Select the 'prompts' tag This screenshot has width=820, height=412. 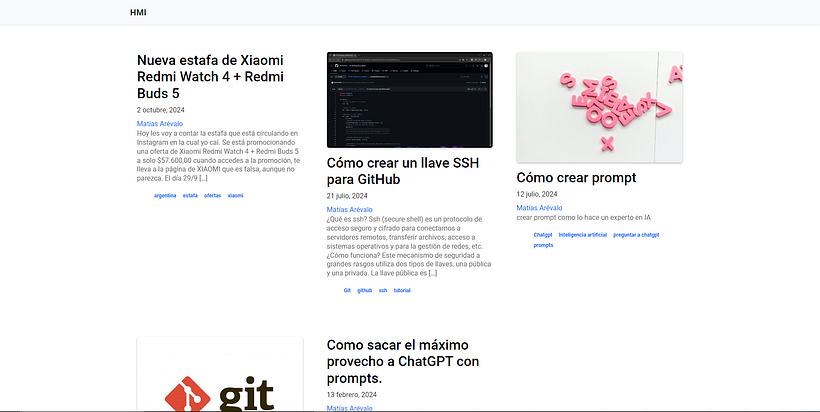543,245
